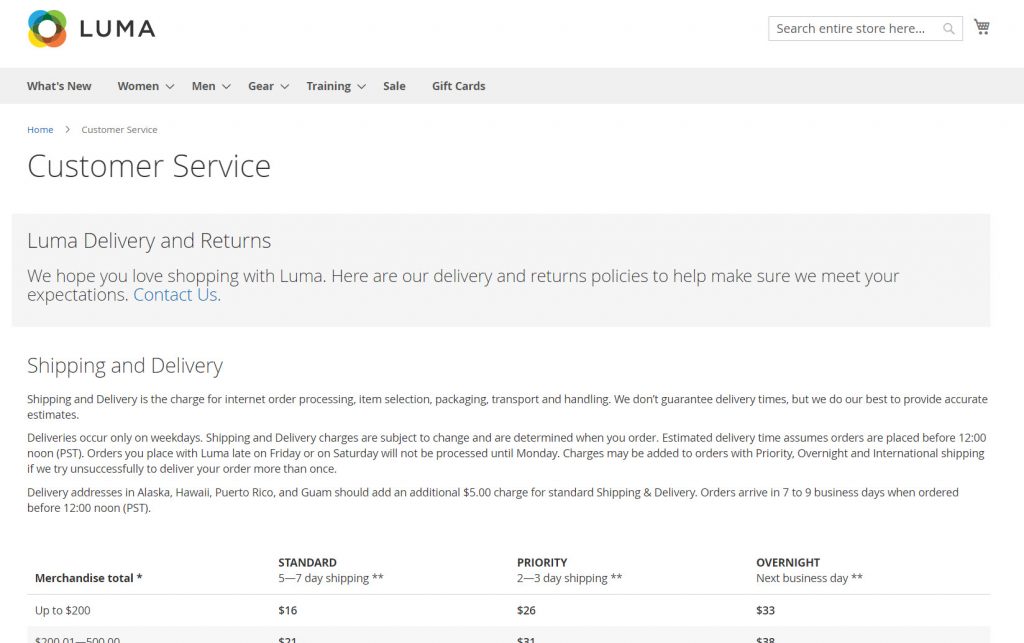Viewport: 1024px width, 643px height.
Task: Click the search magnifier icon
Action: click(947, 28)
